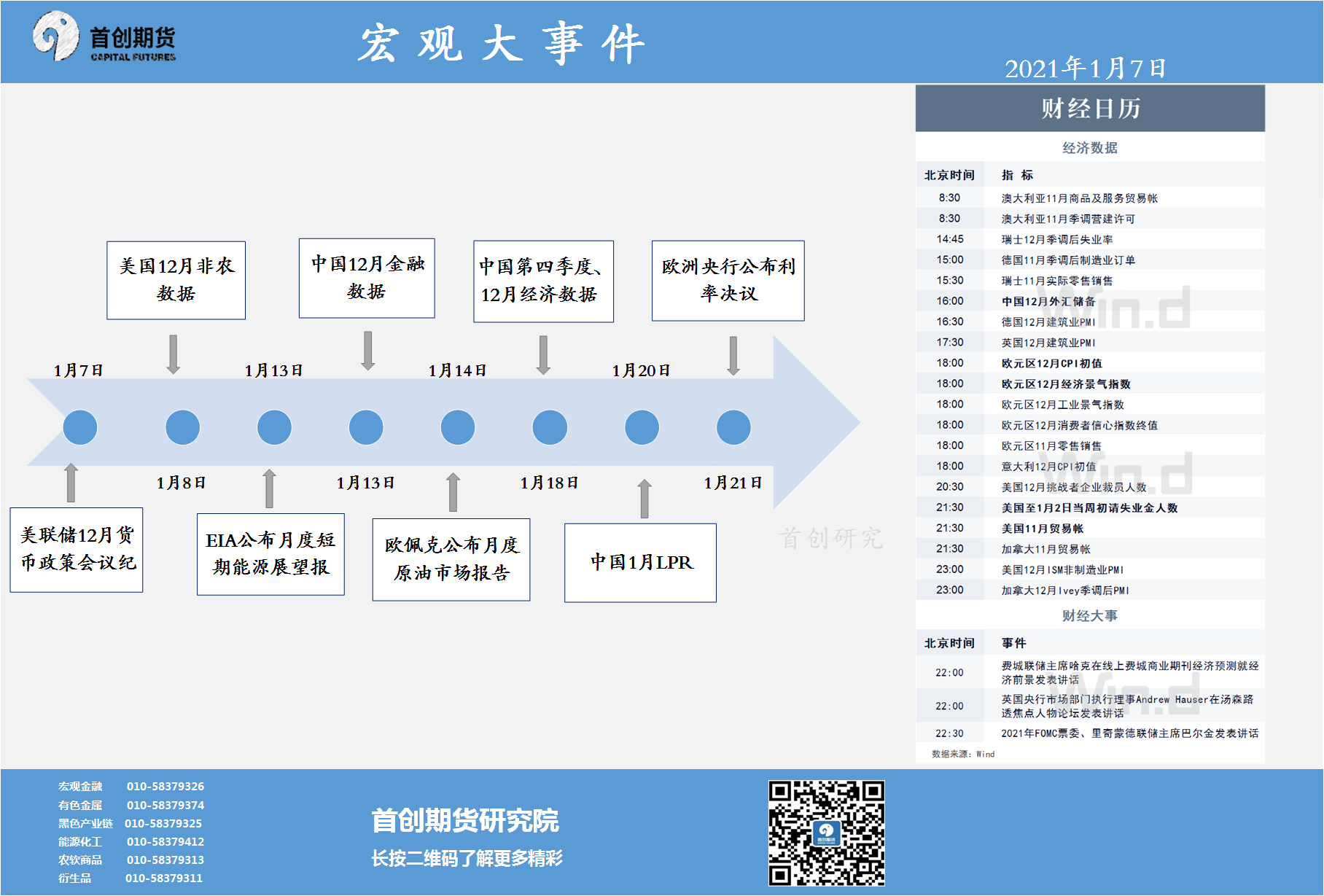Open the 中国1月LPR event box

pyautogui.click(x=640, y=563)
